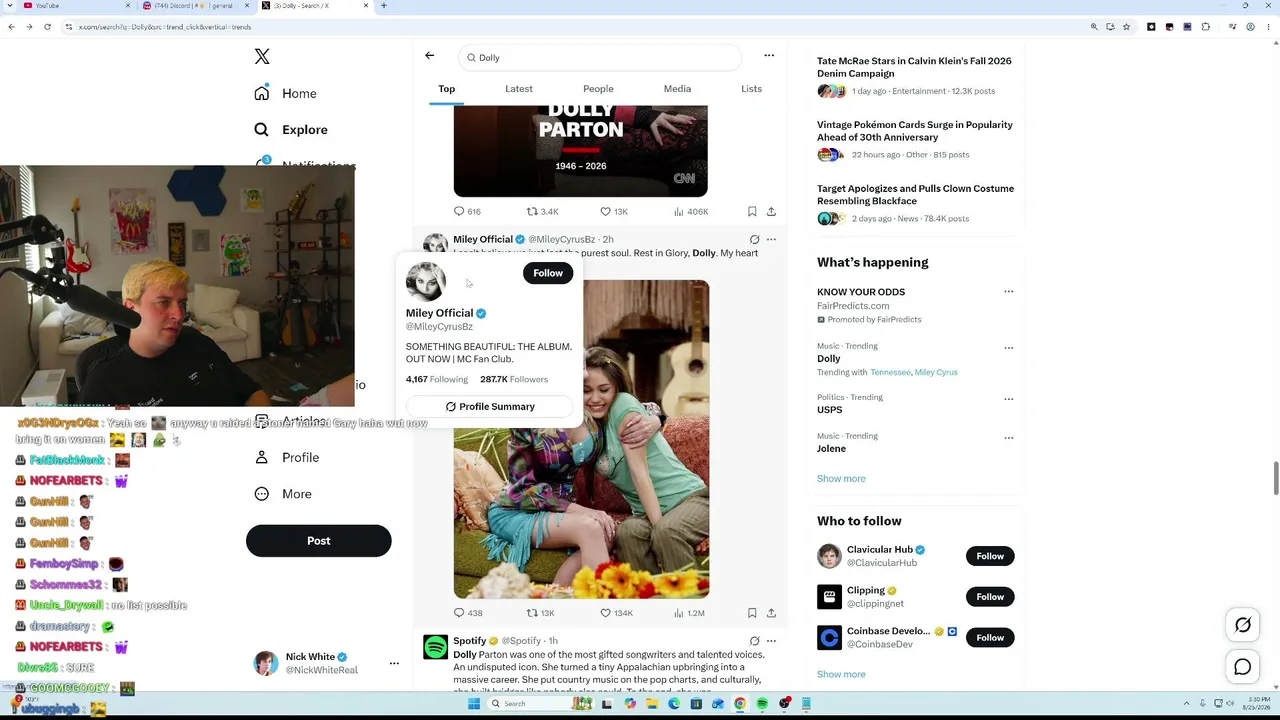The height and width of the screenshot is (720, 1280).
Task: Open a new browser tab
Action: pyautogui.click(x=384, y=6)
